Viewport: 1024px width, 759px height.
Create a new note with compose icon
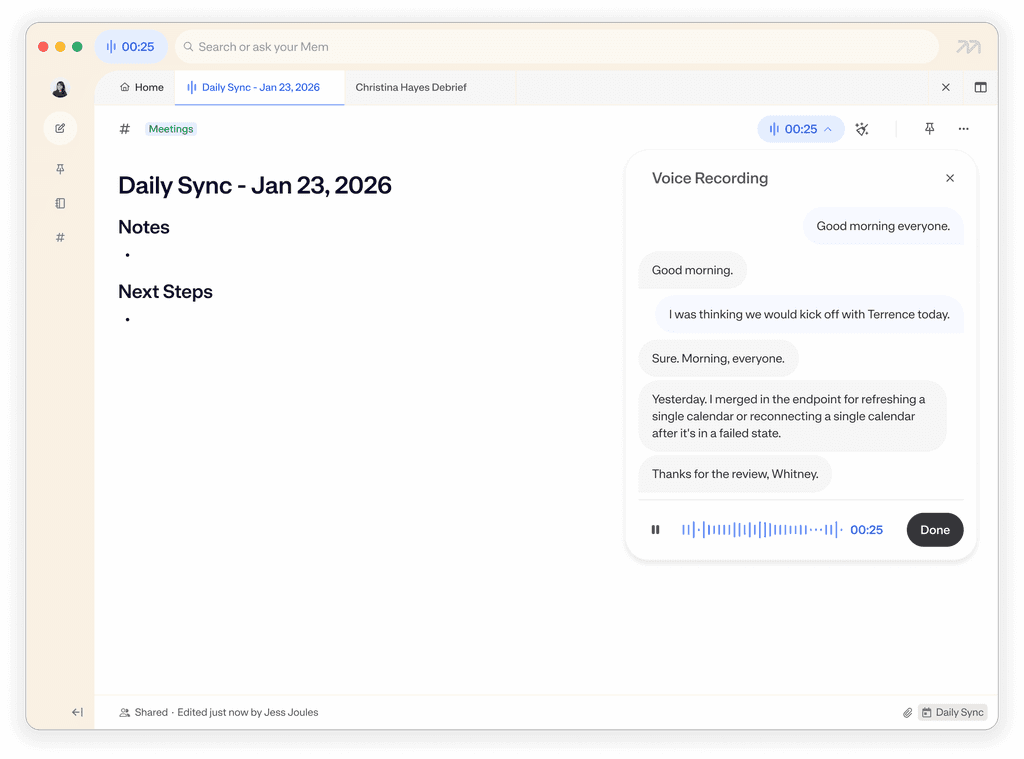coord(60,128)
